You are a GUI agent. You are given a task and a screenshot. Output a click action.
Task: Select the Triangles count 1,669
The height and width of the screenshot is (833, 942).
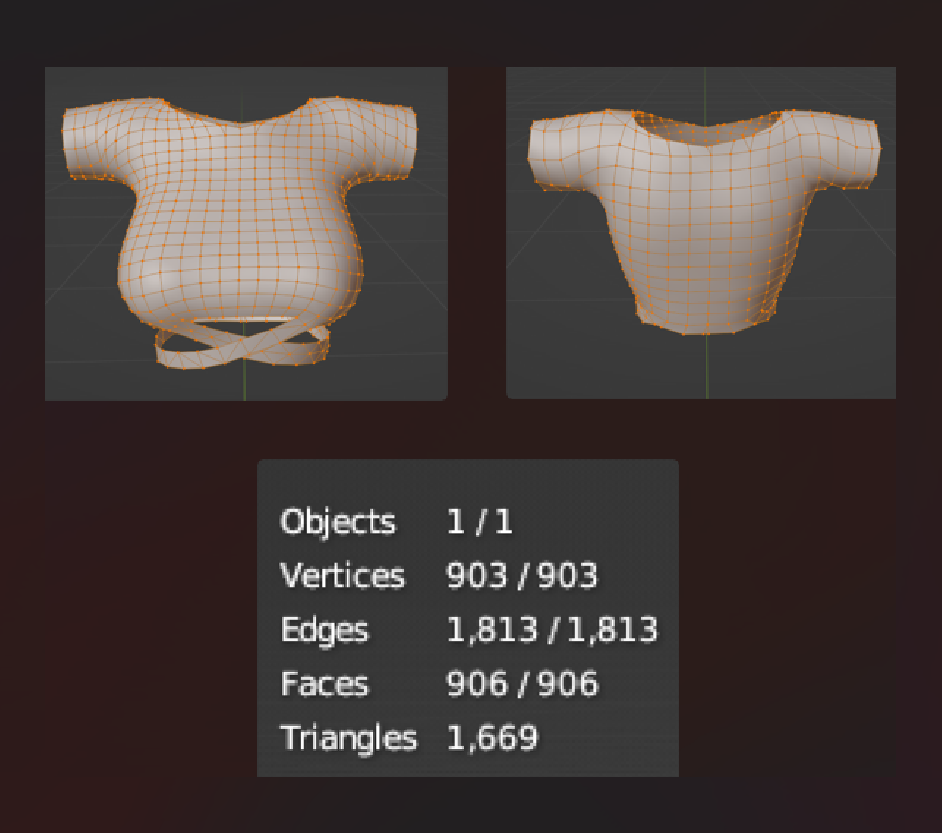click(x=492, y=738)
